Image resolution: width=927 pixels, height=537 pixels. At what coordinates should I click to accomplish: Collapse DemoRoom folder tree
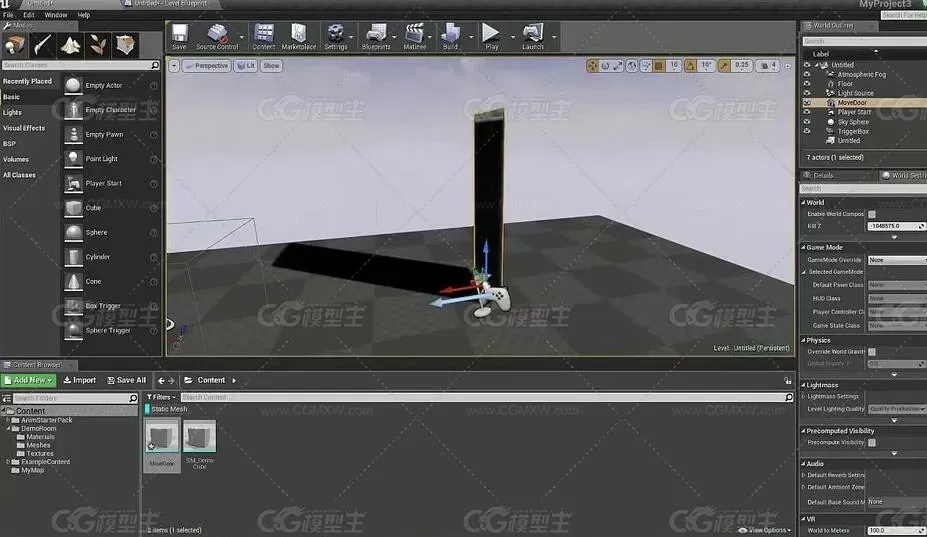tap(8, 429)
